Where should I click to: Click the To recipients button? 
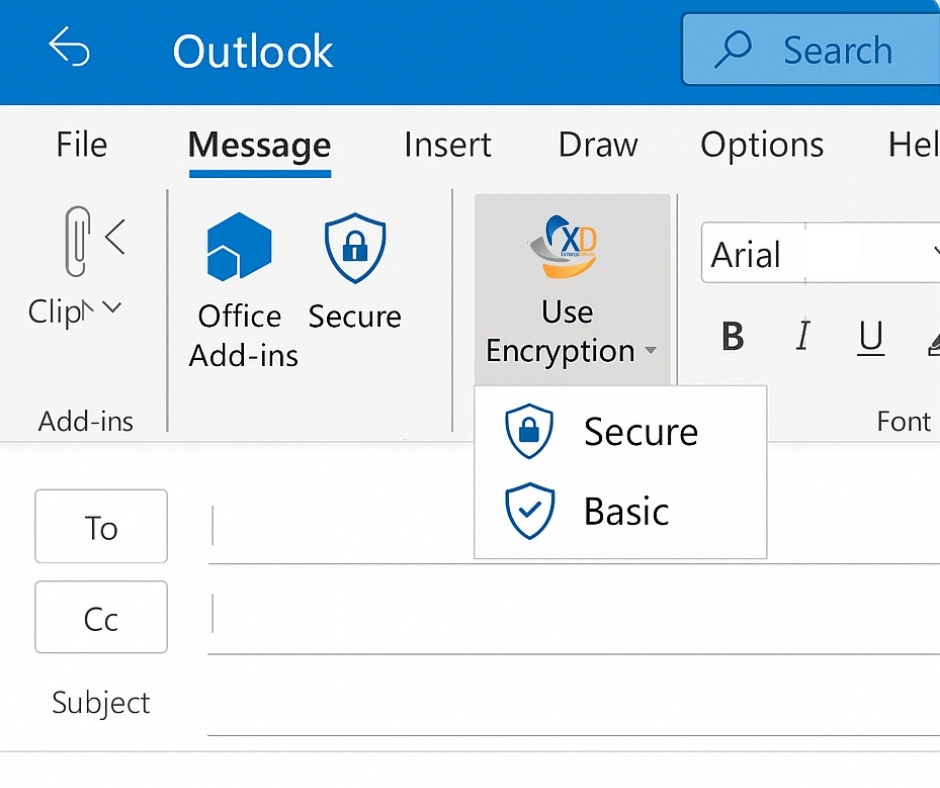point(100,526)
